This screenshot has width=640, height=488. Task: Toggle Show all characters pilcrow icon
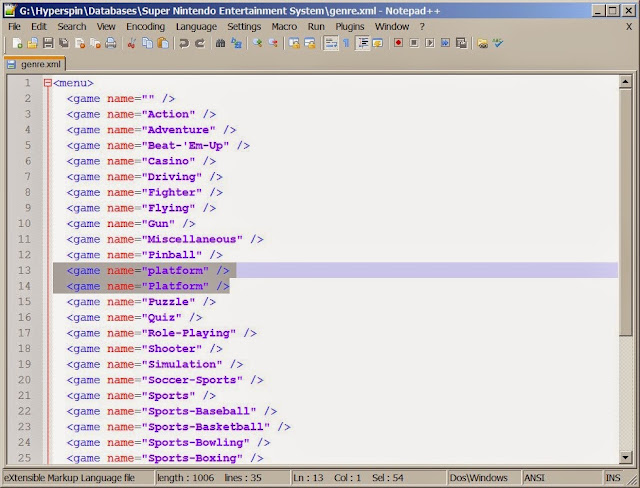[x=346, y=43]
